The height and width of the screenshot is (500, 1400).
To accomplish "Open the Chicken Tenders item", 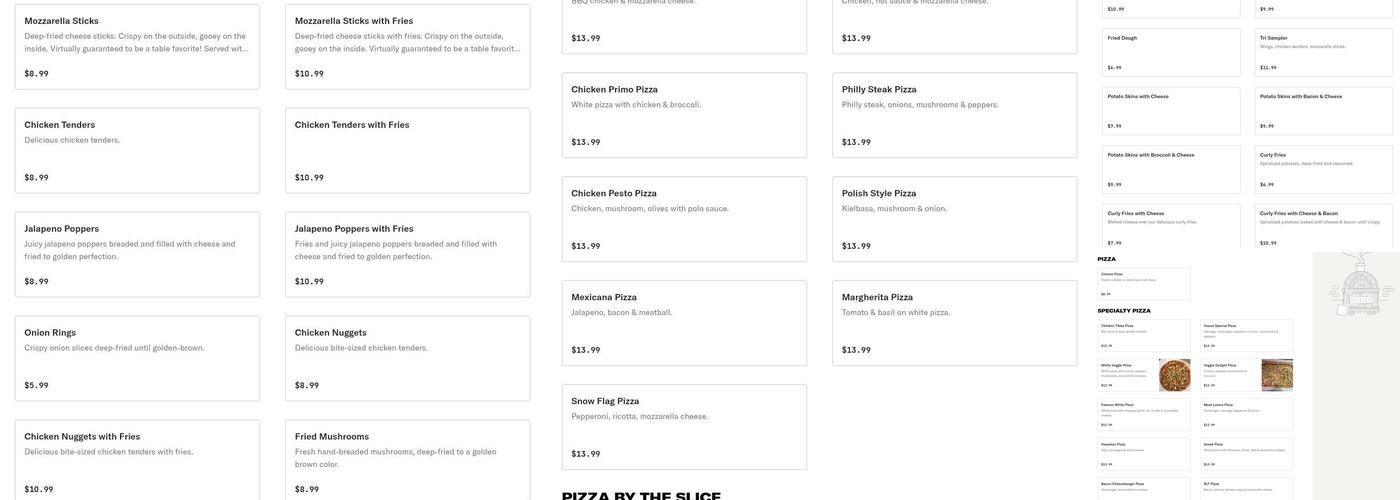I will coord(137,151).
